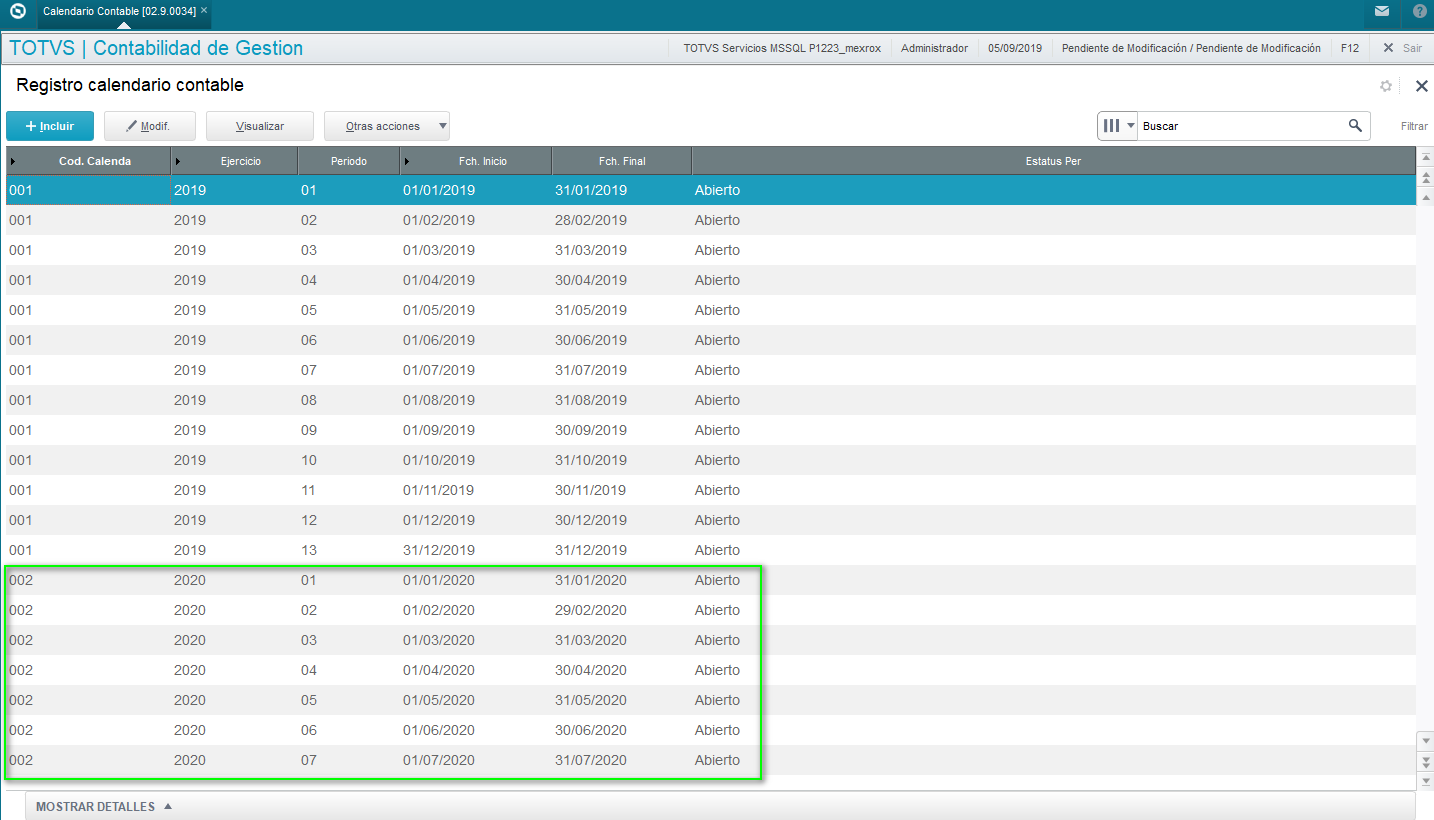Select the row starting 01/05/2020
The image size is (1434, 820).
click(711, 700)
